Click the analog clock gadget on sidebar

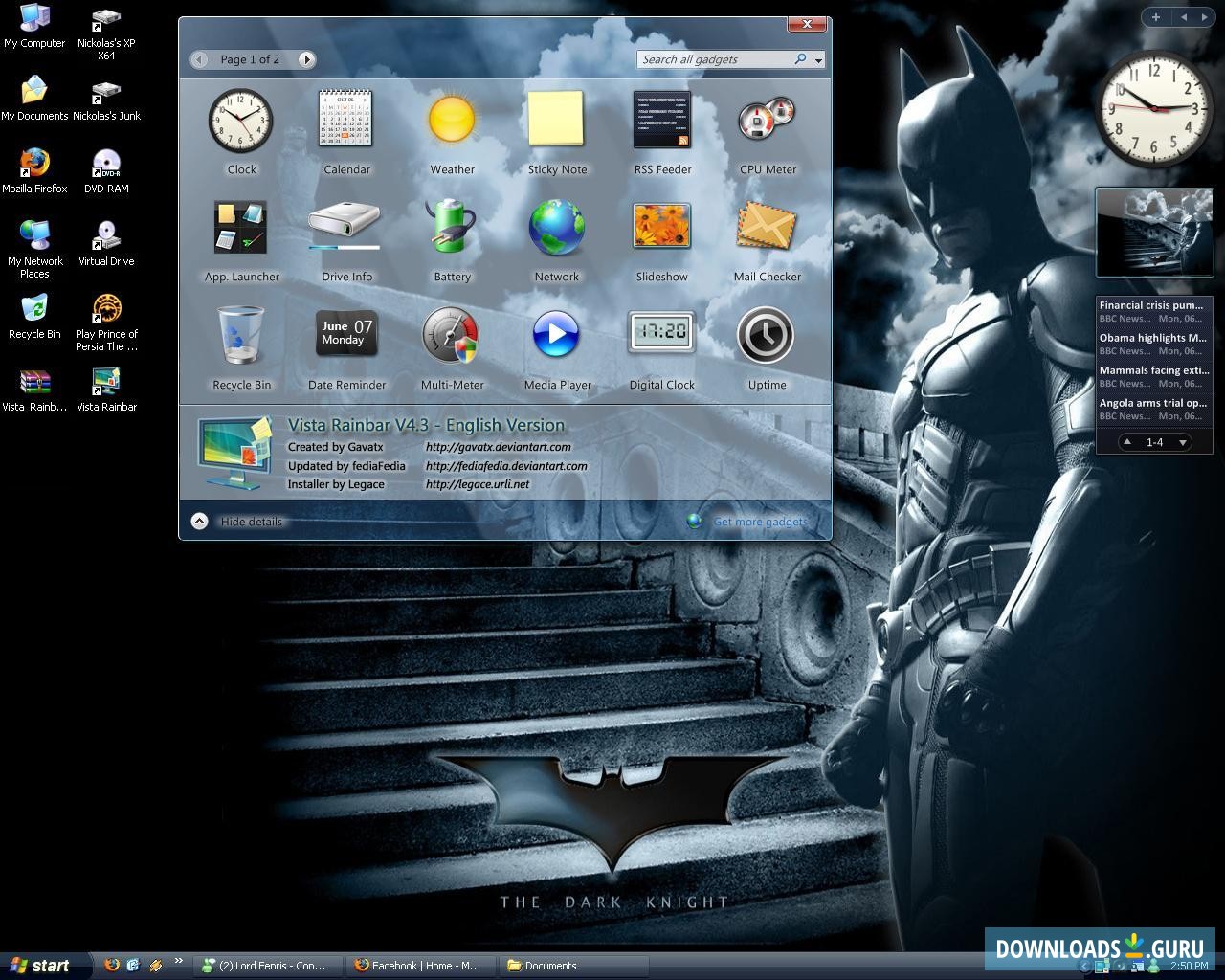tap(1154, 109)
